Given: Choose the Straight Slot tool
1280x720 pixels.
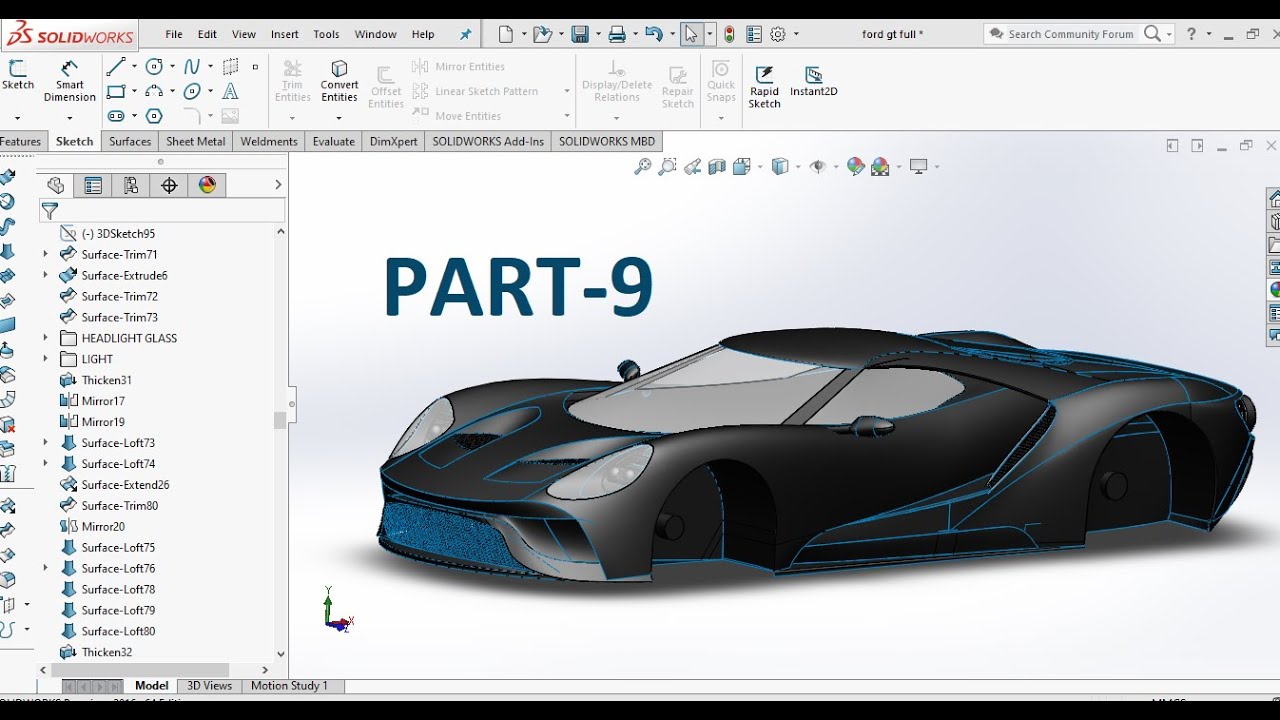Looking at the screenshot, I should click(x=116, y=115).
